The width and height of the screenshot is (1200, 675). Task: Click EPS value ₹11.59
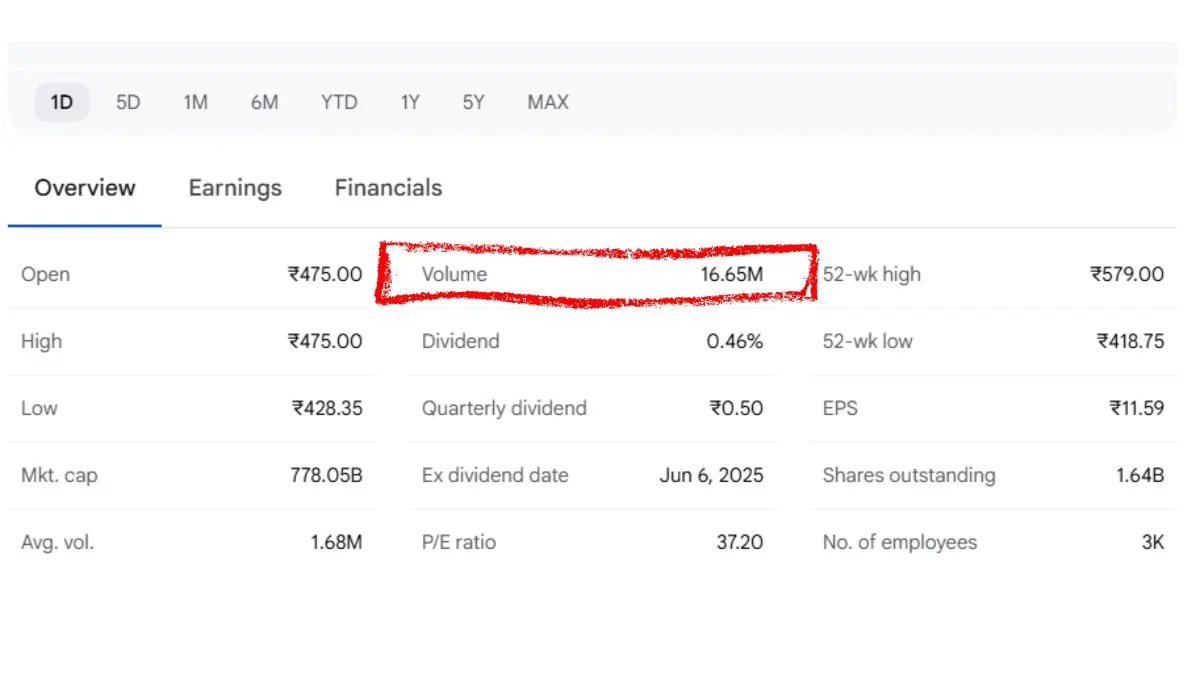pos(1137,408)
